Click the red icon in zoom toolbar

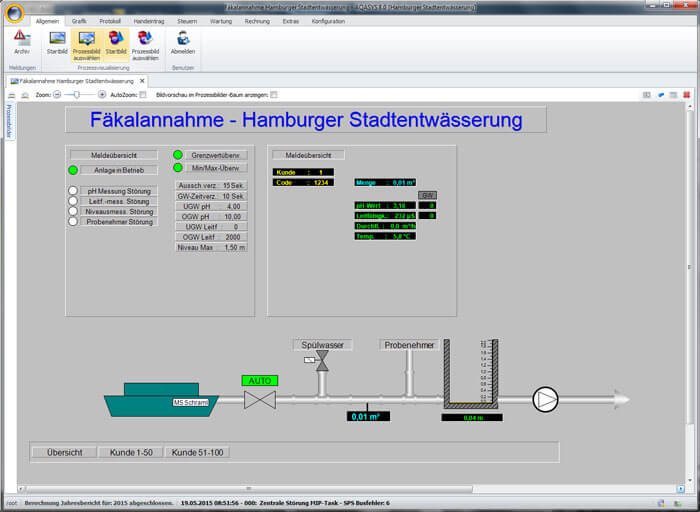pos(687,95)
